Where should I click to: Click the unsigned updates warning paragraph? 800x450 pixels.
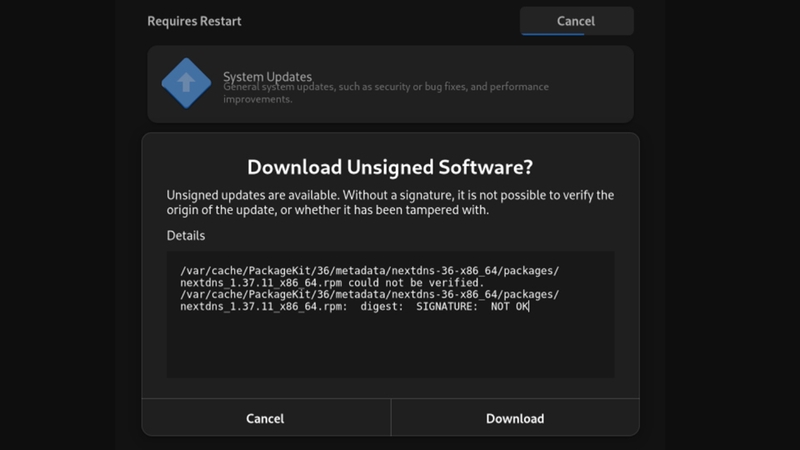[x=390, y=203]
